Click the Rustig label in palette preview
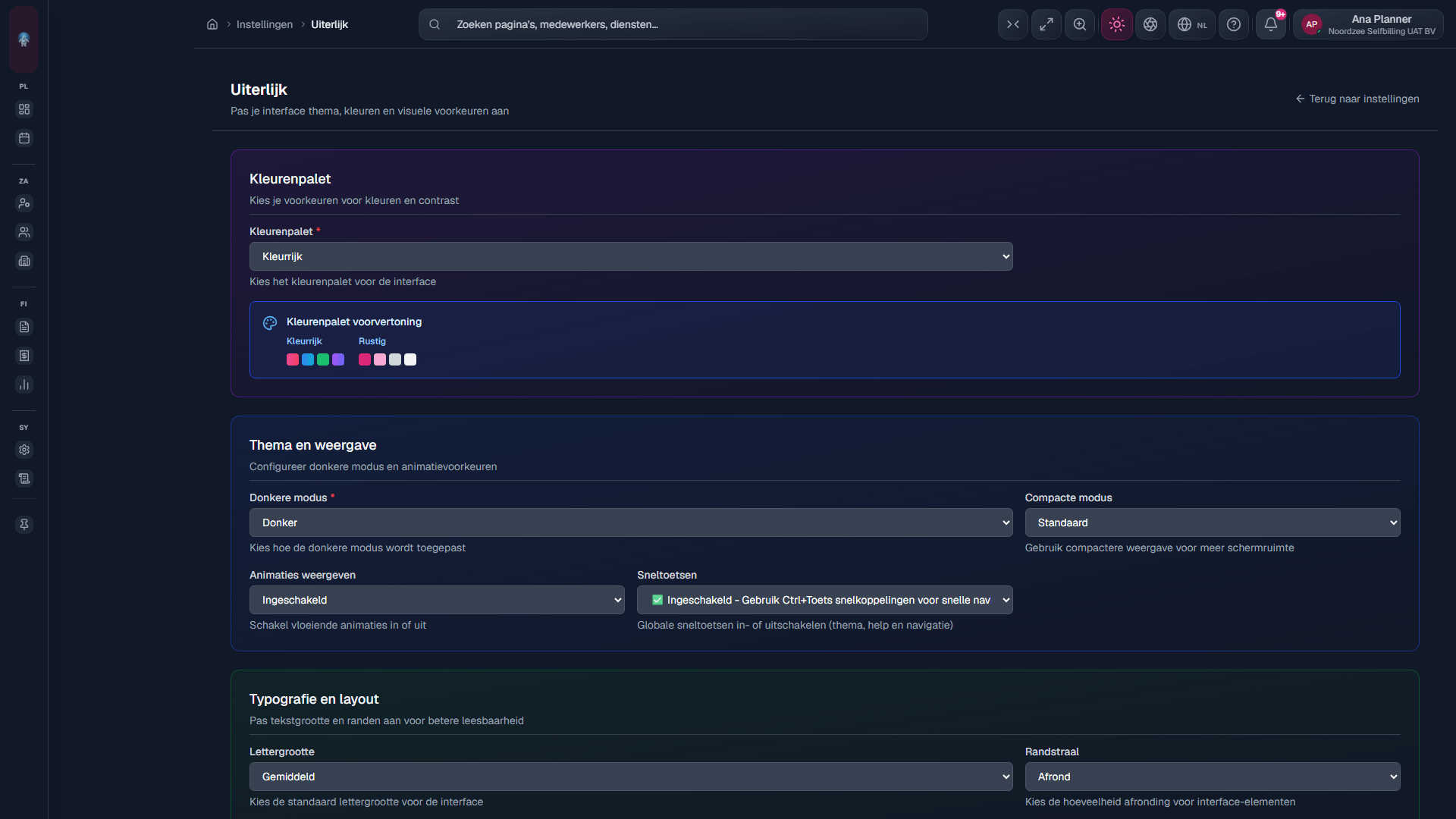The image size is (1456, 819). pos(372,341)
